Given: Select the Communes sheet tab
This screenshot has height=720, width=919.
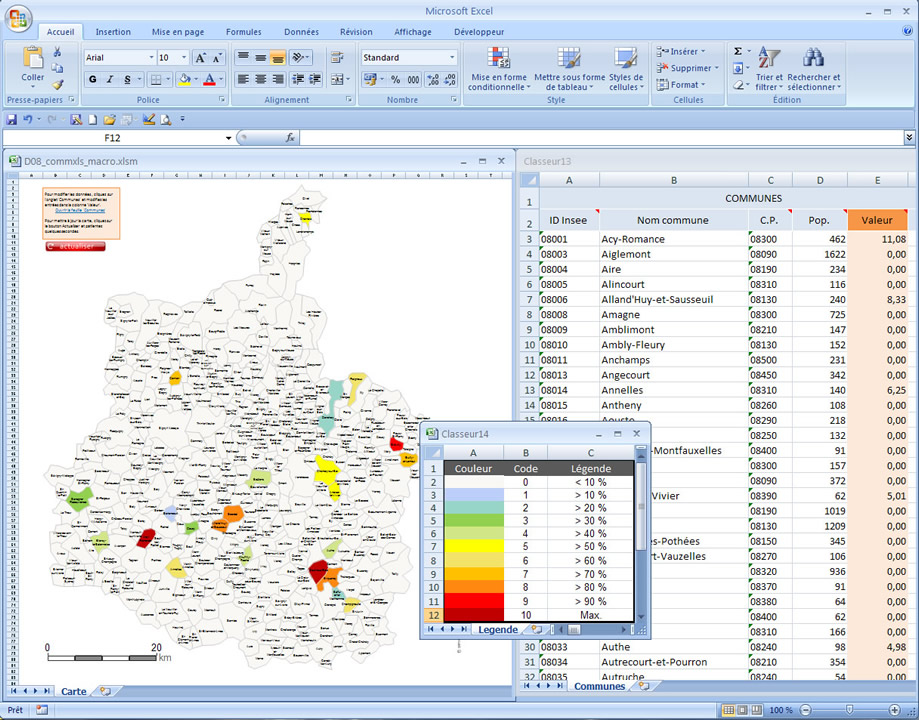Looking at the screenshot, I should coord(600,686).
